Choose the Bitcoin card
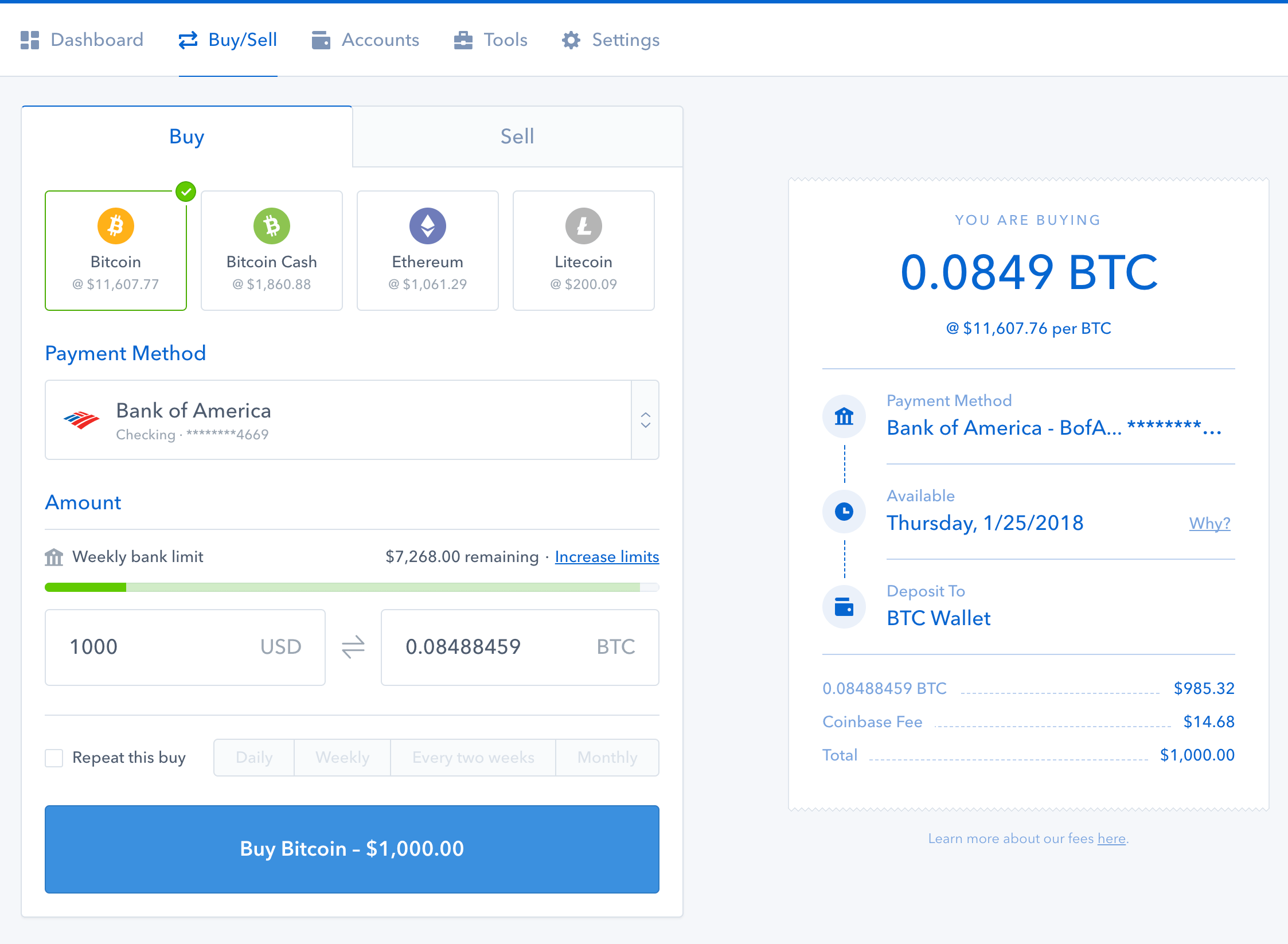 pos(116,251)
